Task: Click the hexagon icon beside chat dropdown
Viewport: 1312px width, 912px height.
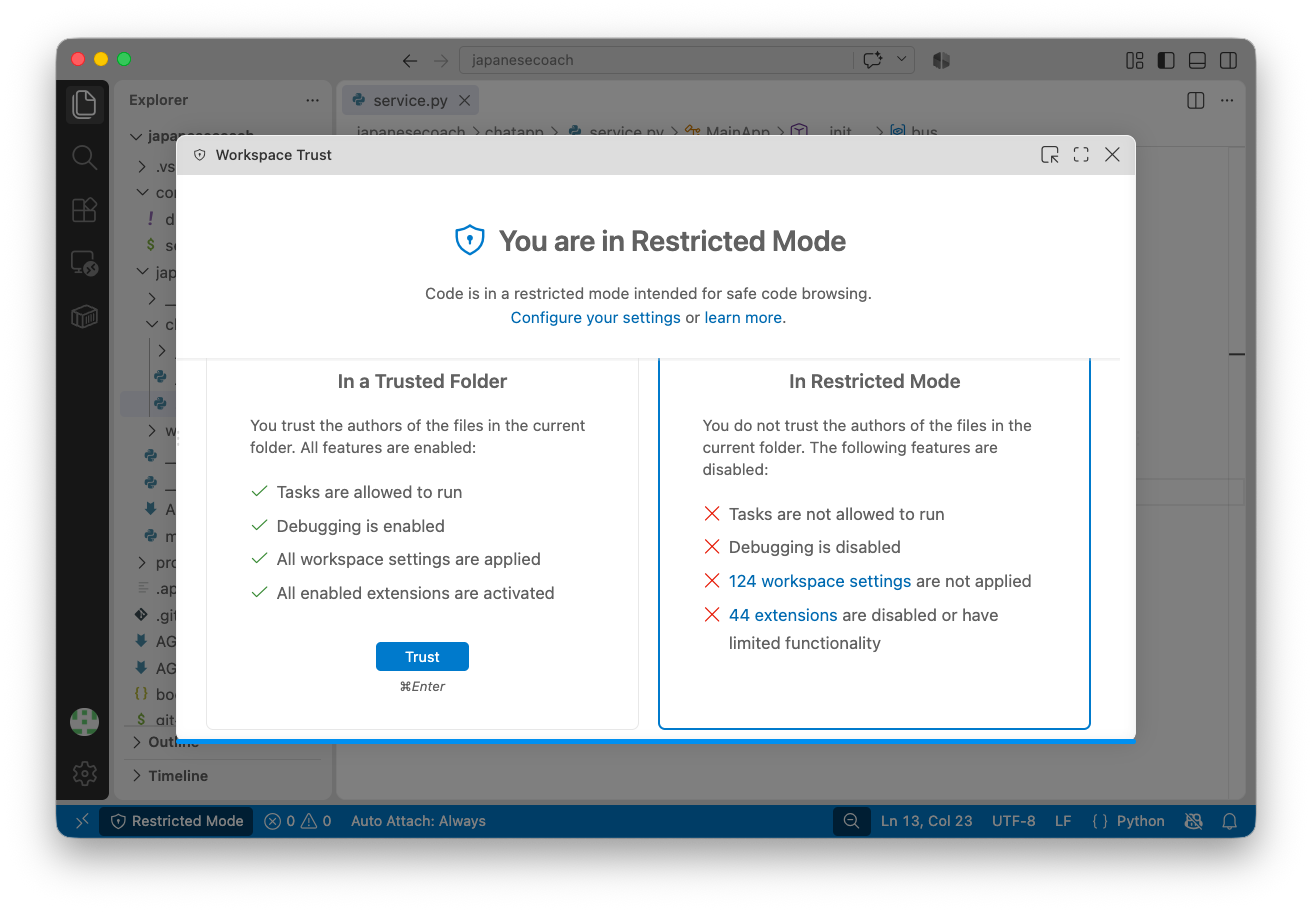Action: (941, 60)
